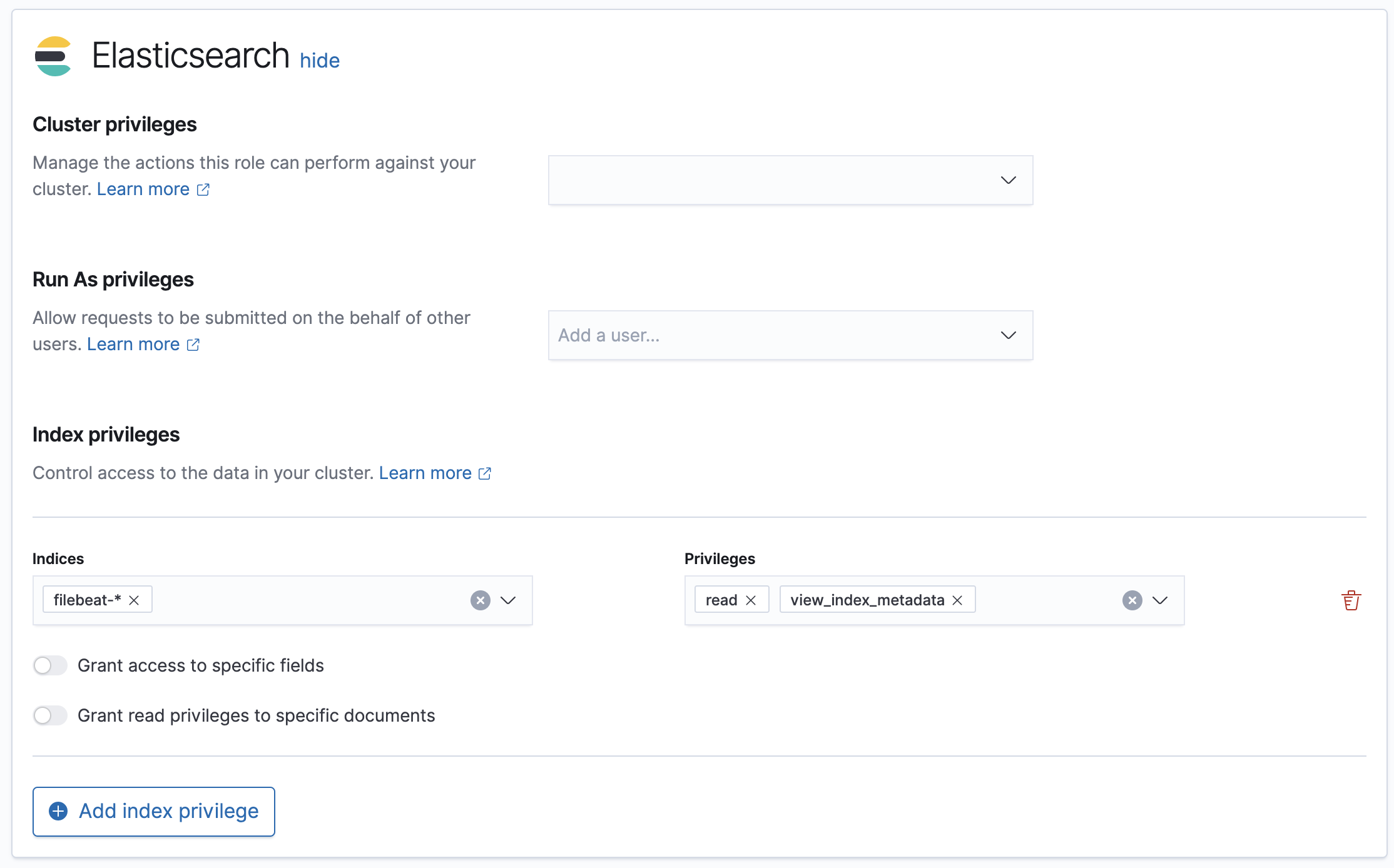Clear all privileges using the circular x icon
This screenshot has width=1394, height=868.
coord(1131,600)
